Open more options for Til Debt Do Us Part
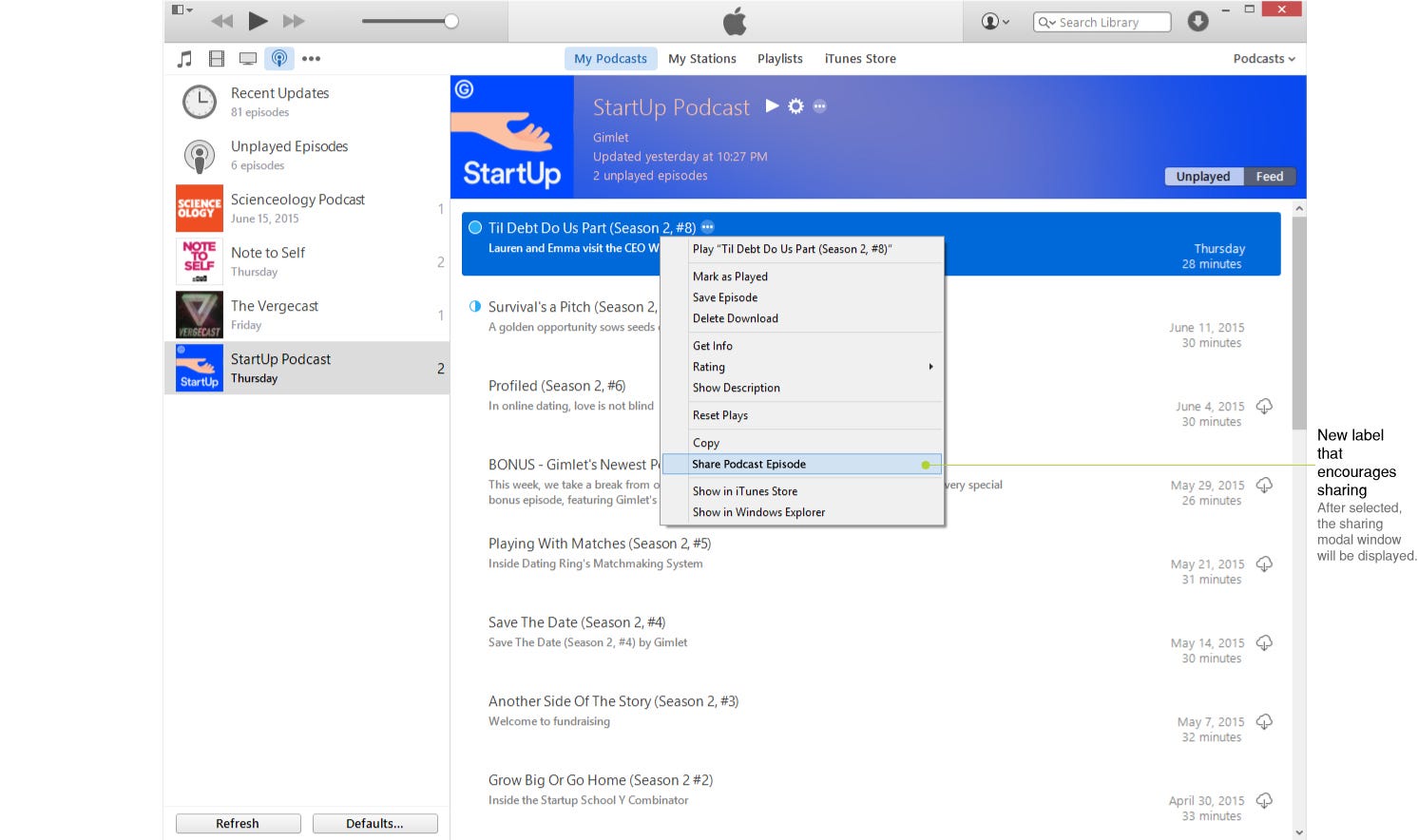Screen dimensions: 1418x840 [x=707, y=227]
